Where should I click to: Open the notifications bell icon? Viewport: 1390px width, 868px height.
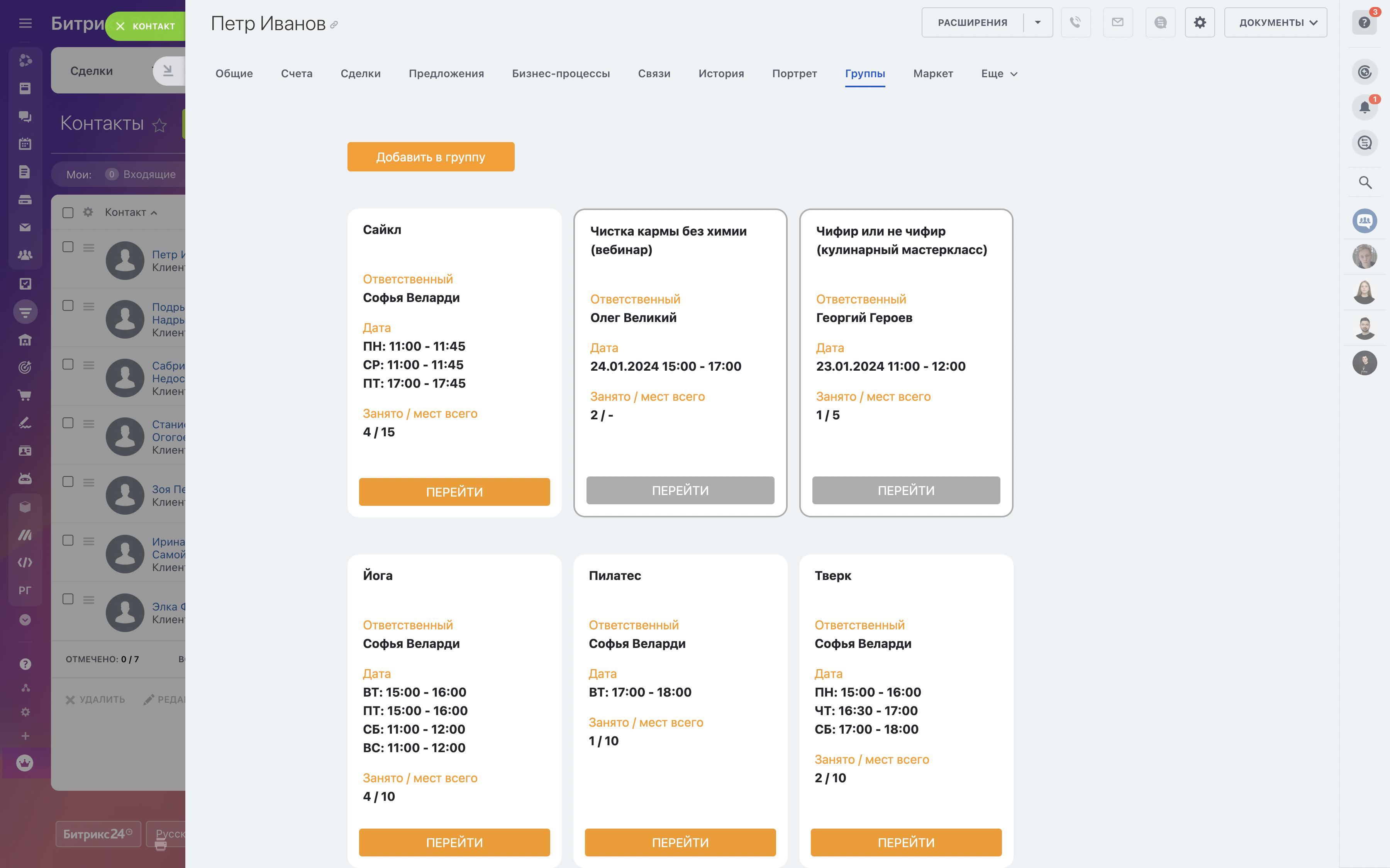pyautogui.click(x=1364, y=107)
